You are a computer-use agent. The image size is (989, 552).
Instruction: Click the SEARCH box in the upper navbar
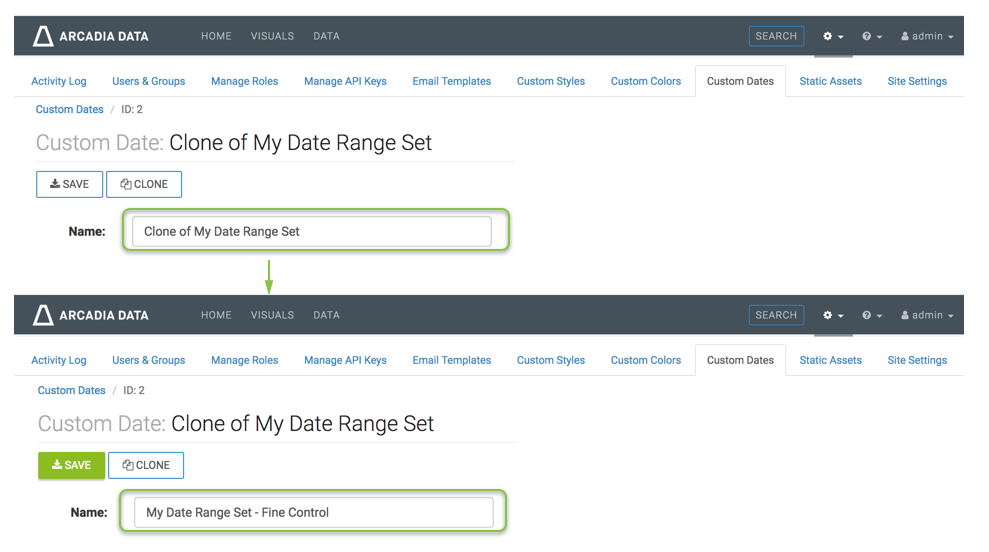776,36
